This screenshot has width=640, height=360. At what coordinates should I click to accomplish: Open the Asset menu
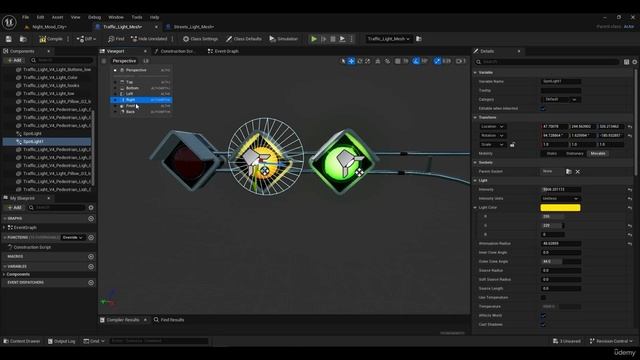point(57,17)
